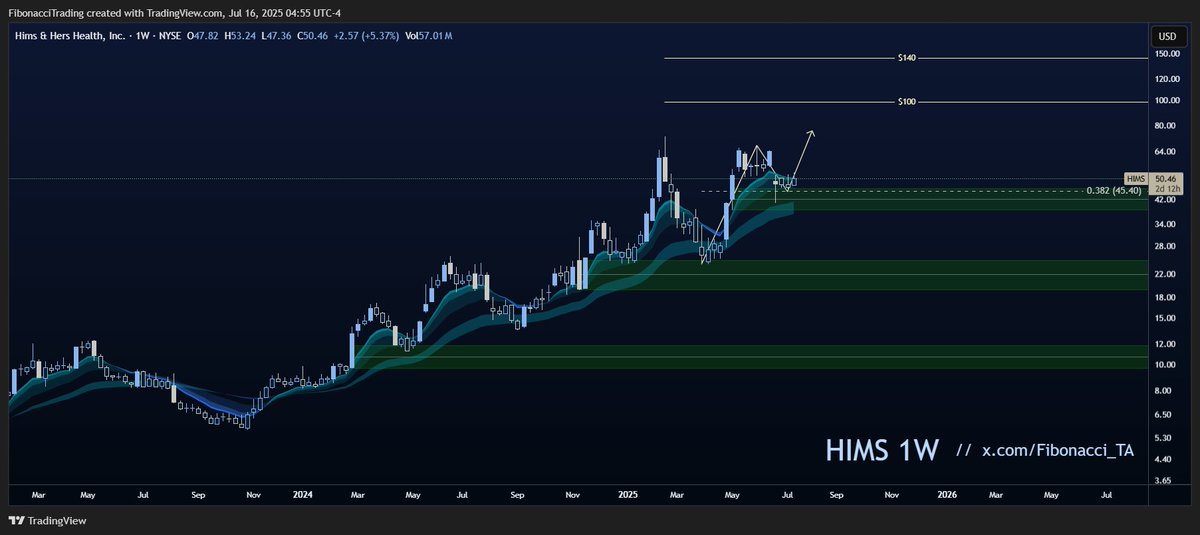Click the 6.50 price axis label
1200x535 pixels.
[x=1162, y=414]
